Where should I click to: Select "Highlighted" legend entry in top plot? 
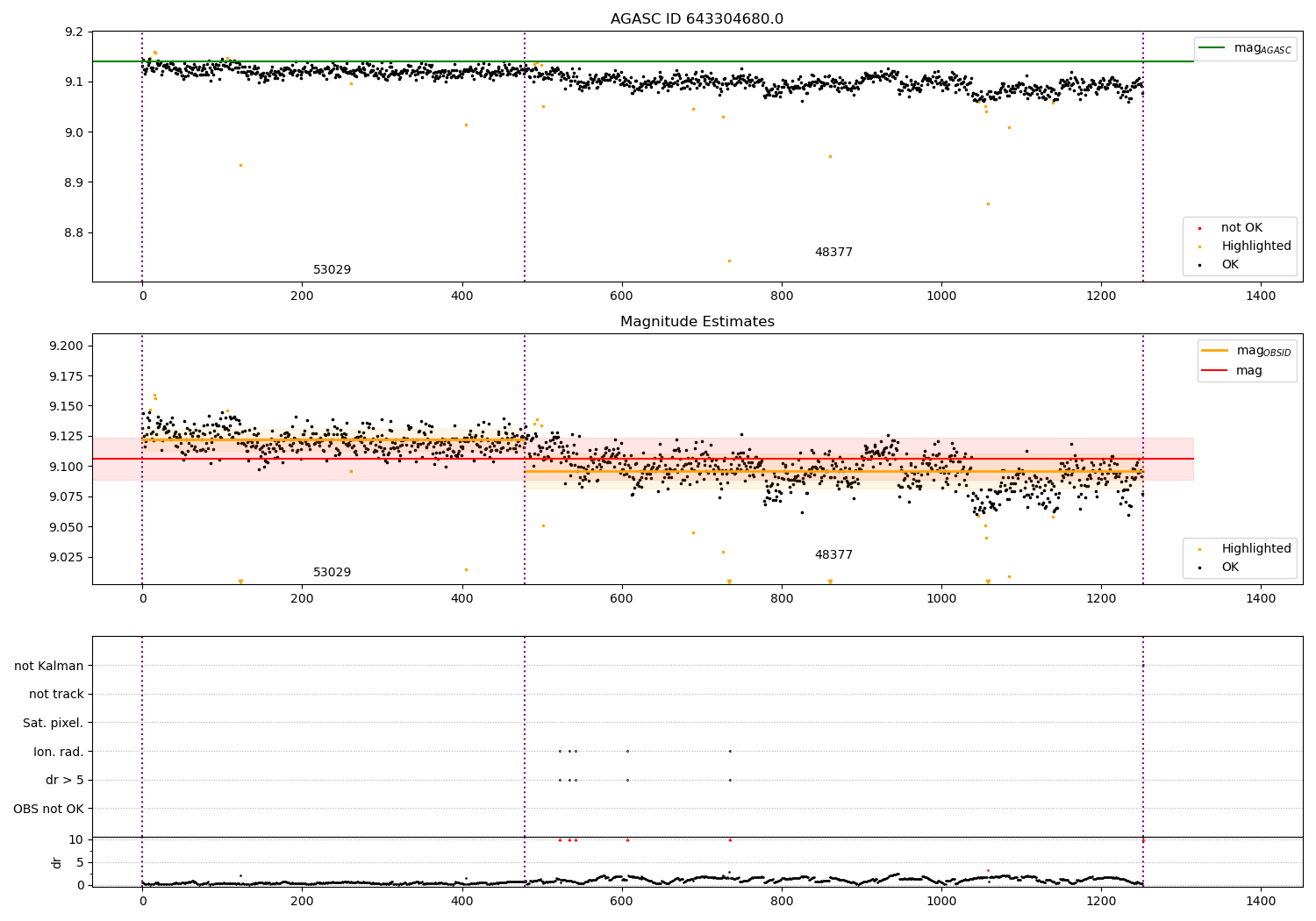[x=1256, y=246]
